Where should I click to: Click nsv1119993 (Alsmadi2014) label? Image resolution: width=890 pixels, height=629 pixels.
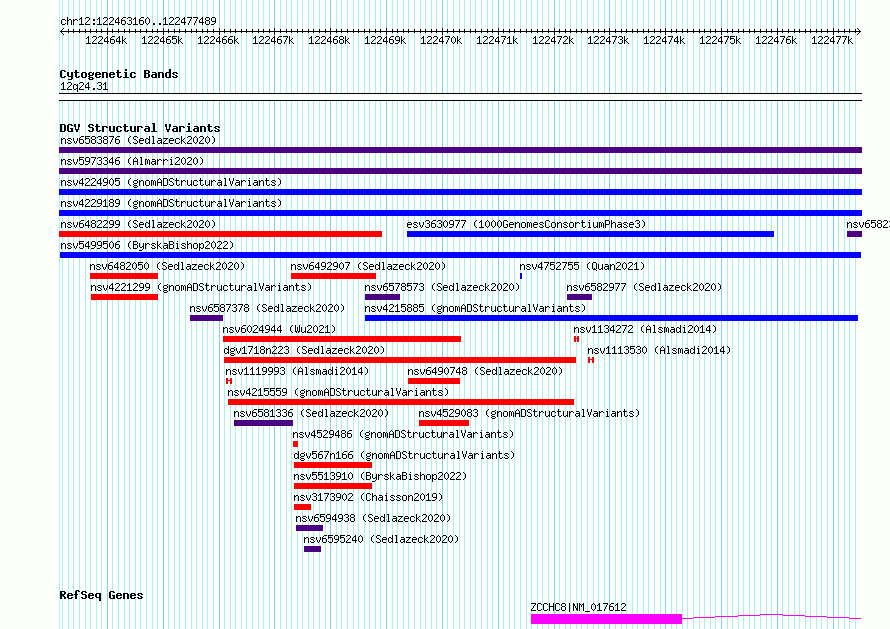[297, 371]
